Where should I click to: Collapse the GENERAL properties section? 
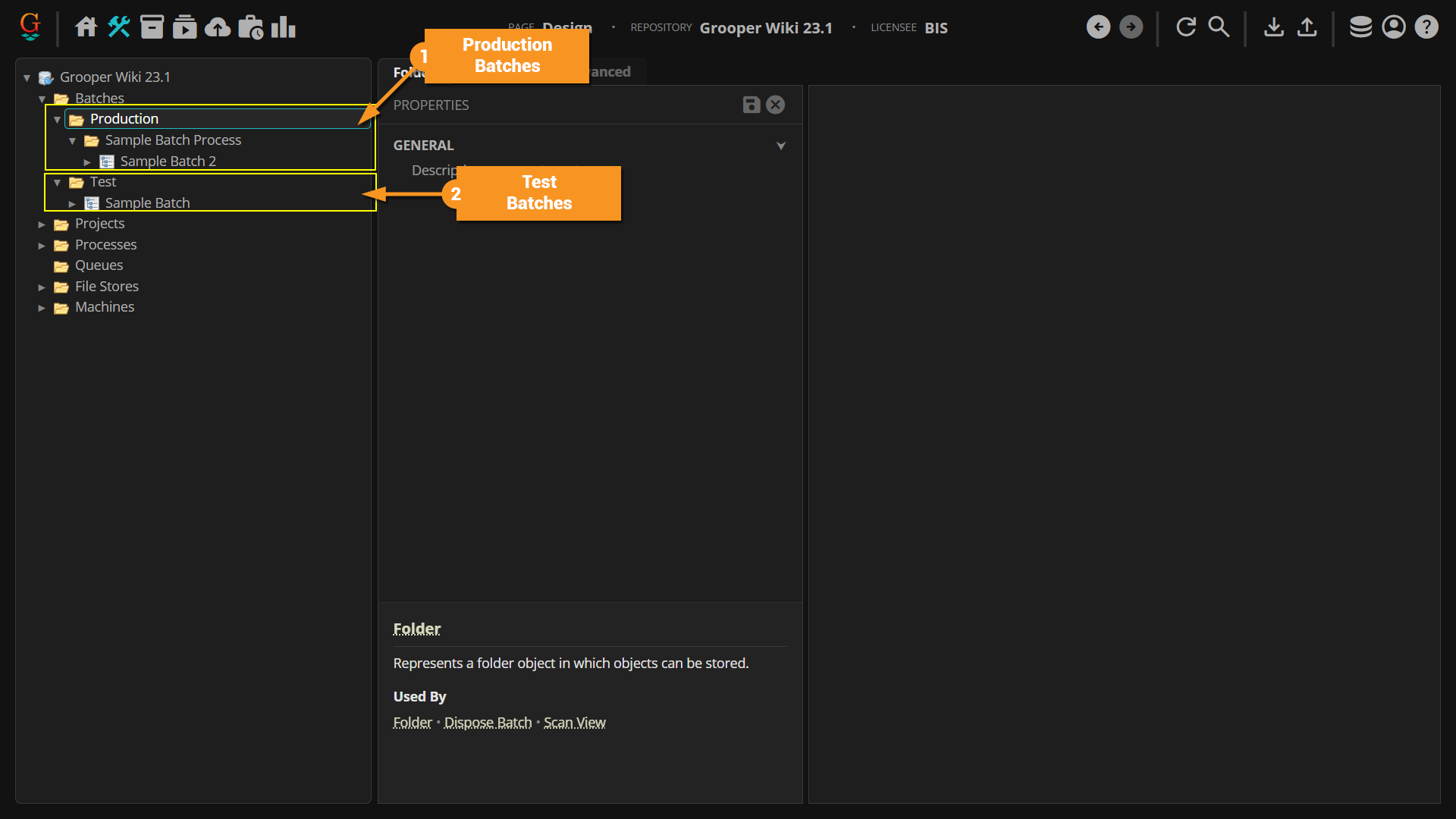coord(781,146)
